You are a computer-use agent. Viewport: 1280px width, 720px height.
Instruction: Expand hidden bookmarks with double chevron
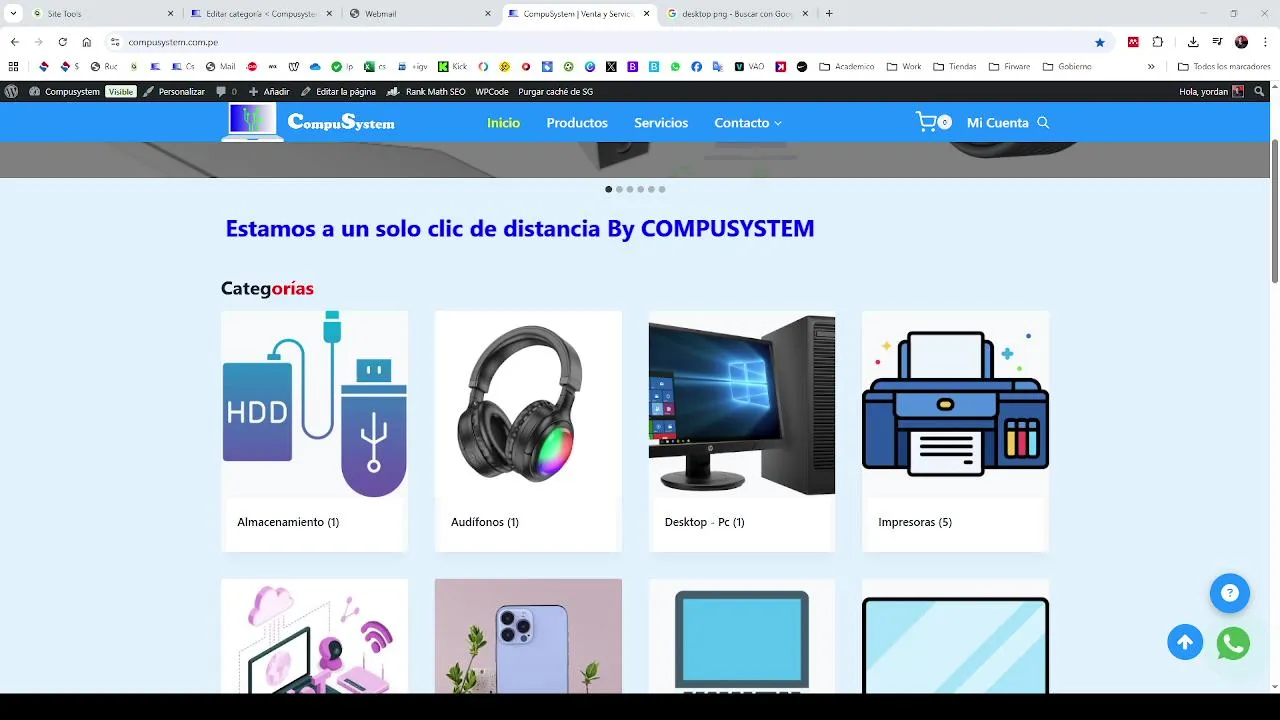point(1151,67)
